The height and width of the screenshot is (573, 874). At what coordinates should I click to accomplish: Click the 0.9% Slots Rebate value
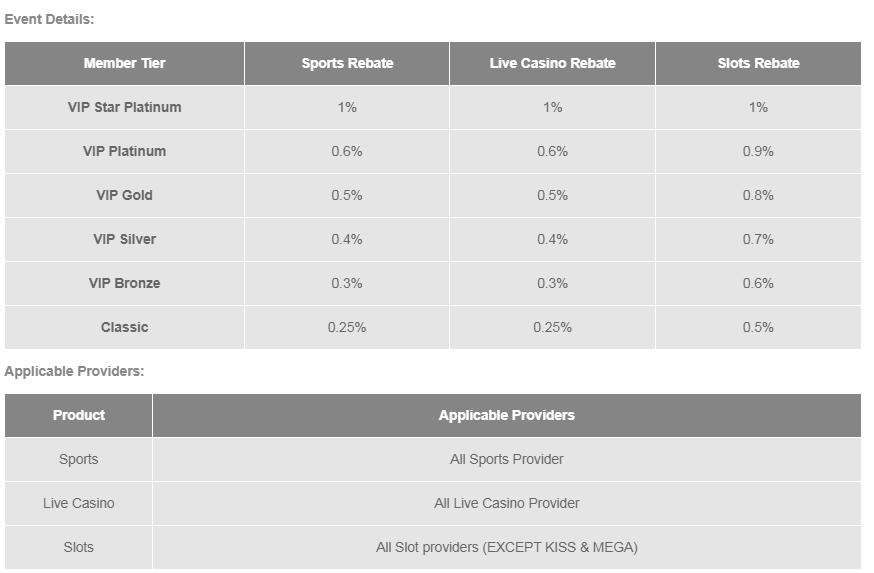point(758,151)
